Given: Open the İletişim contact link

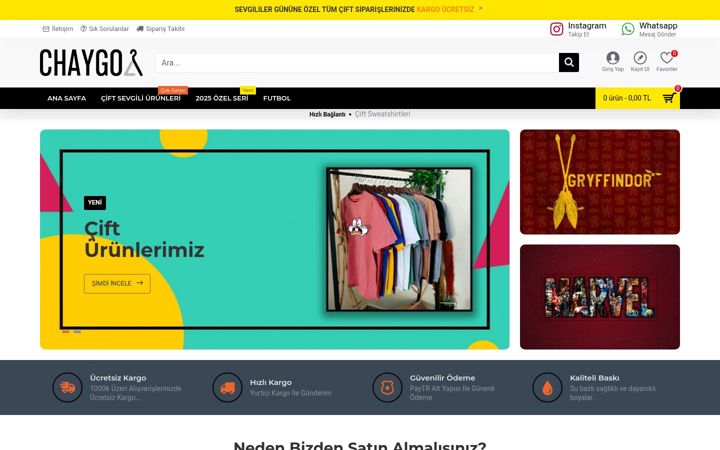Looking at the screenshot, I should tap(58, 28).
